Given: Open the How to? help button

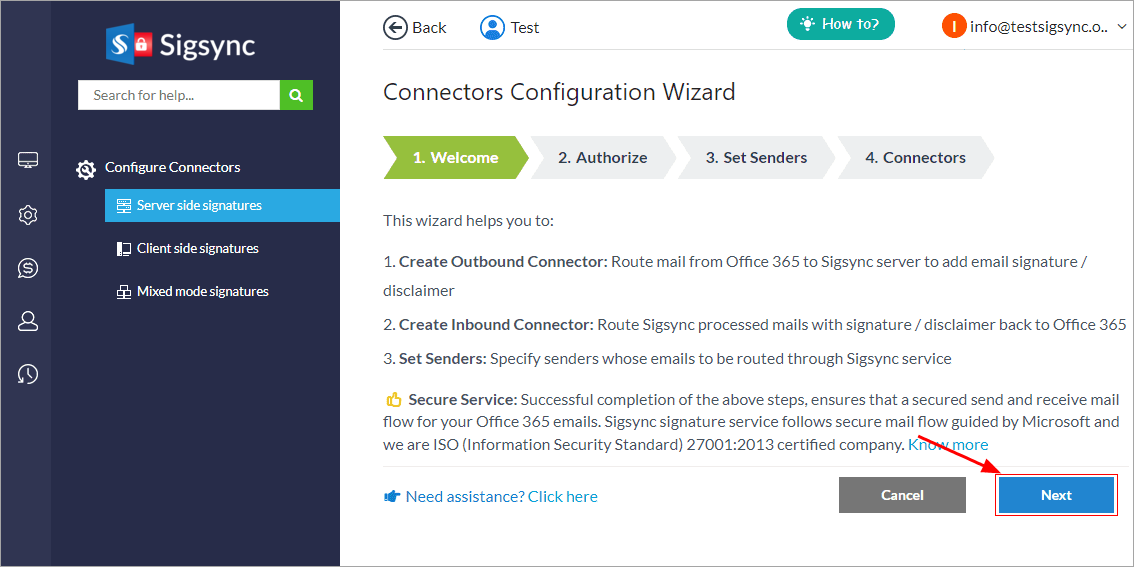Looking at the screenshot, I should (840, 24).
